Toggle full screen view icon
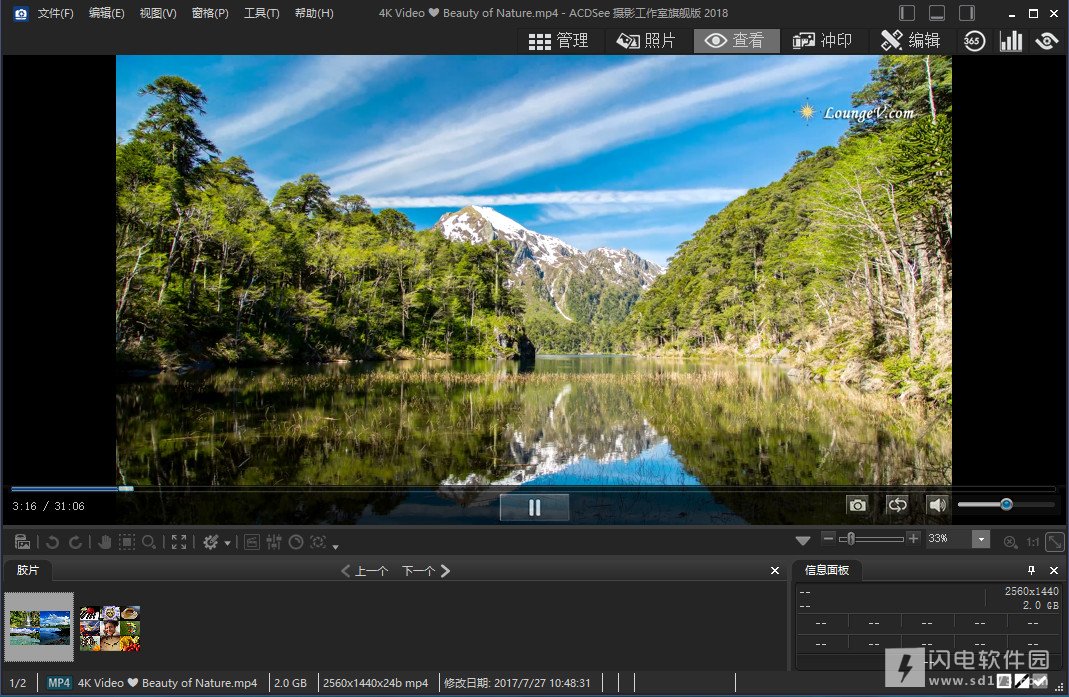This screenshot has width=1069, height=697. [x=179, y=542]
